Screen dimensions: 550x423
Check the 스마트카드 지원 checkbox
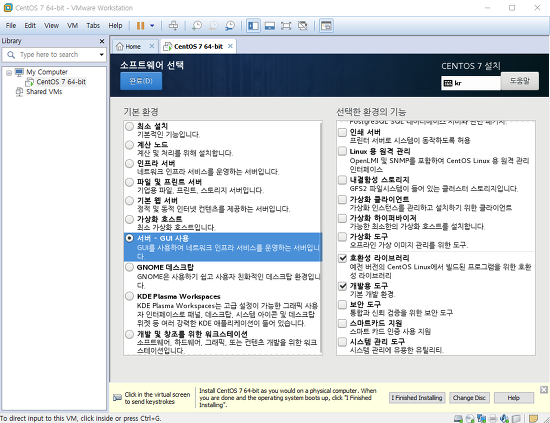[342, 323]
